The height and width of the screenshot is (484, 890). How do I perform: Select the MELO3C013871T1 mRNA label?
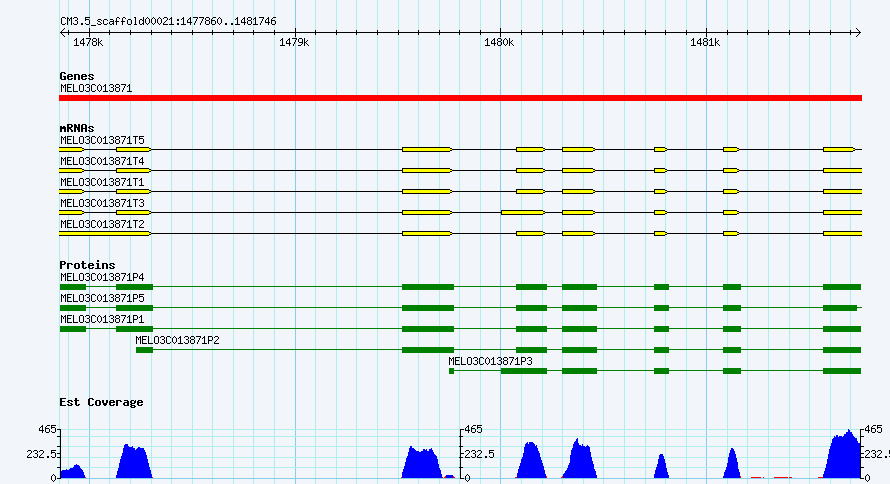tap(102, 182)
